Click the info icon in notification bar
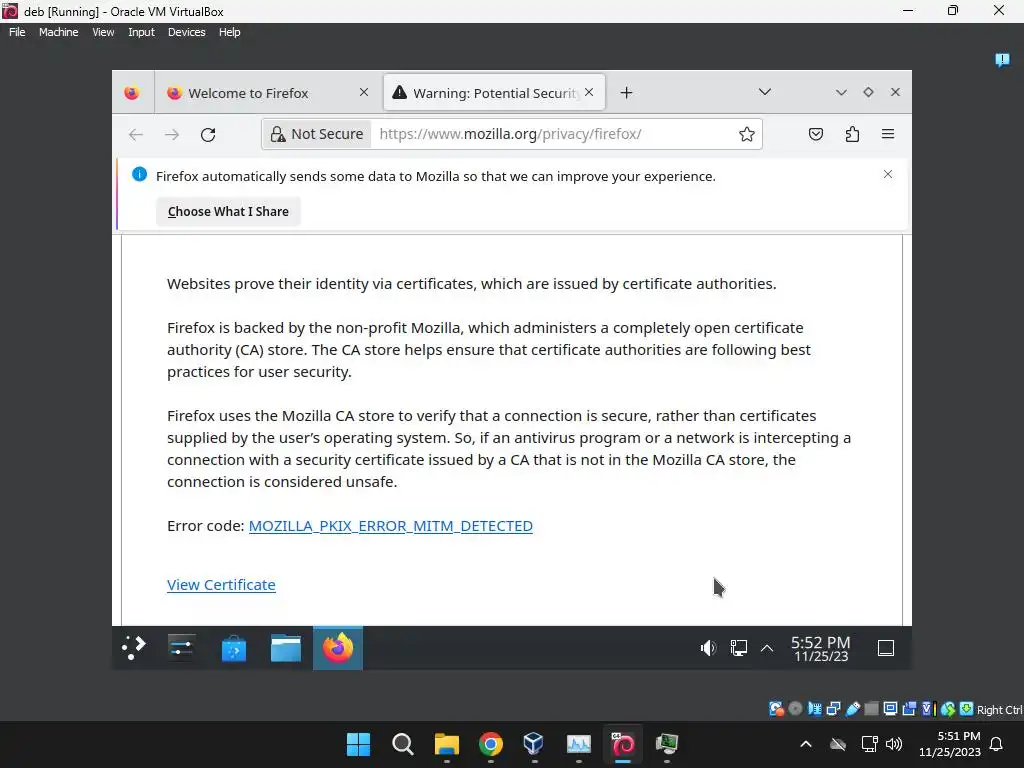Screen dimensions: 1024x768 click(139, 174)
